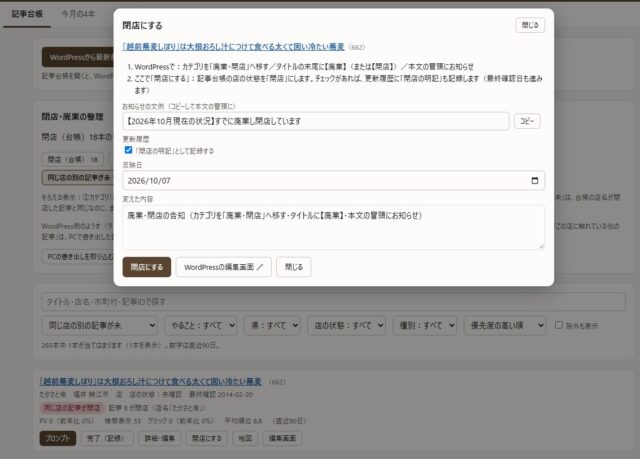Click the 同じ店の記事が閉店 red badge
Viewport: 640px width, 459px height.
click(x=72, y=408)
